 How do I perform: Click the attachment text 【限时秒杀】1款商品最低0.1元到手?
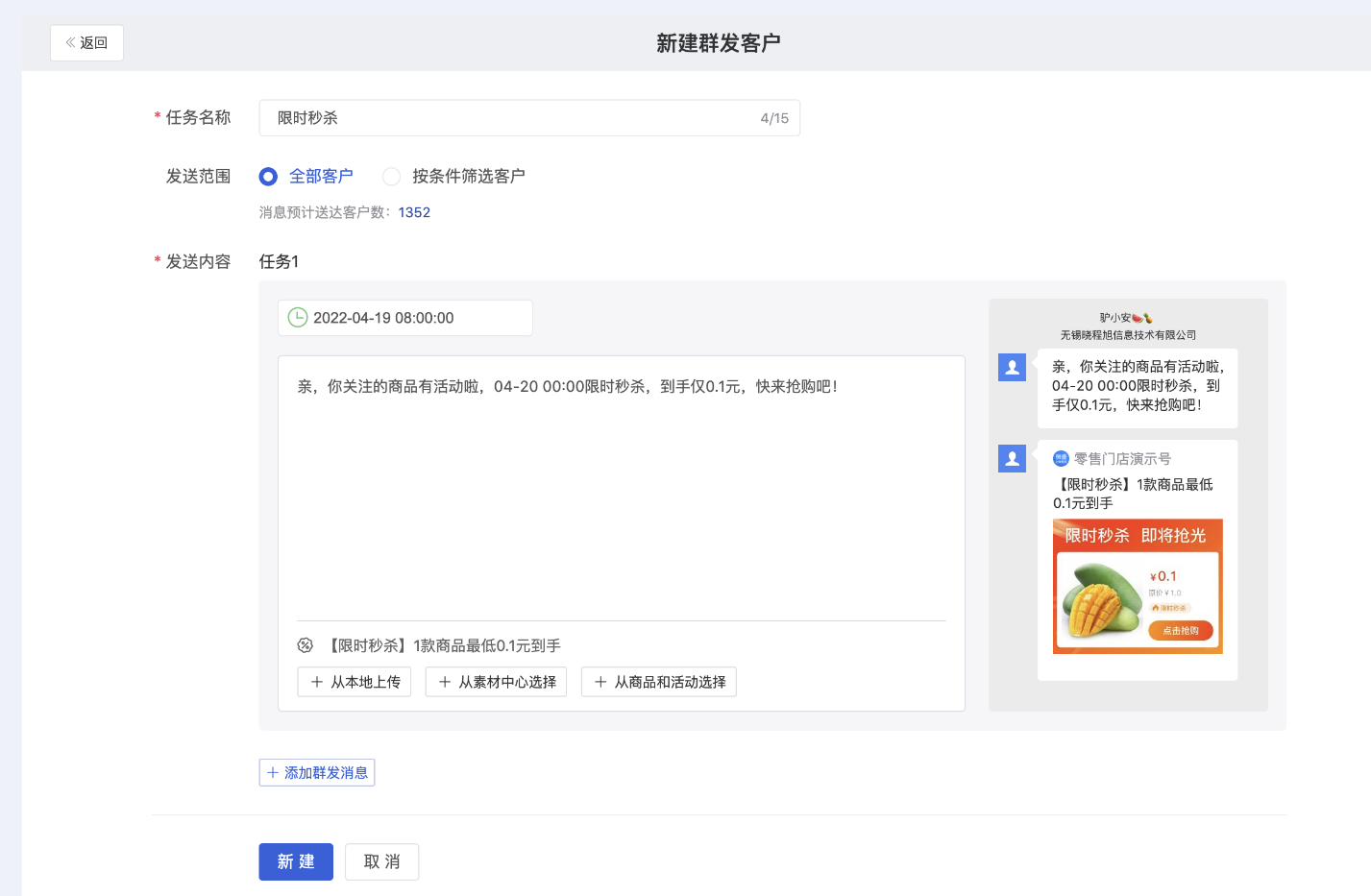click(444, 645)
